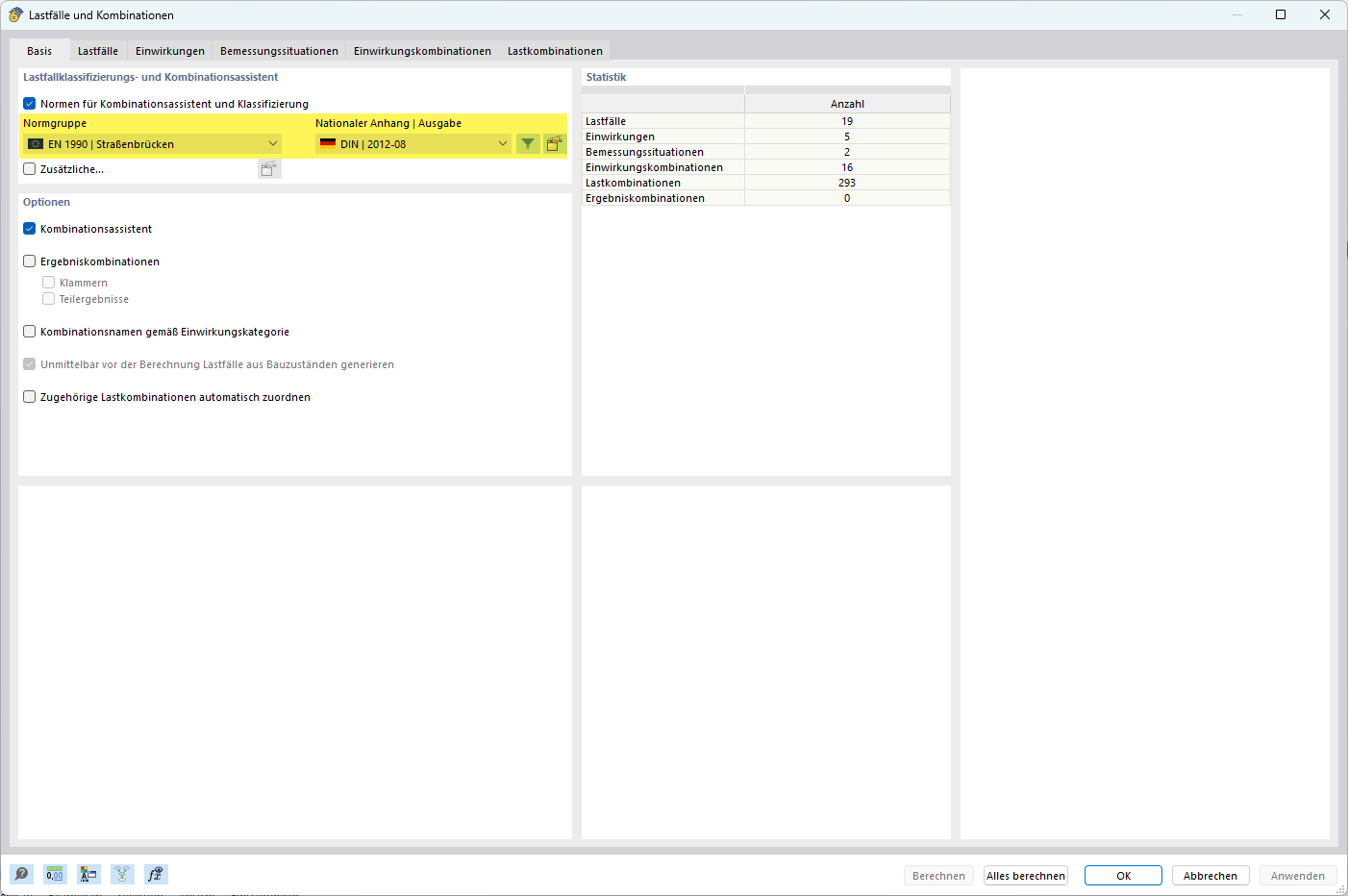Enable the Ergebniskombinationen checkbox
Viewport: 1348px width, 896px height.
coord(30,261)
